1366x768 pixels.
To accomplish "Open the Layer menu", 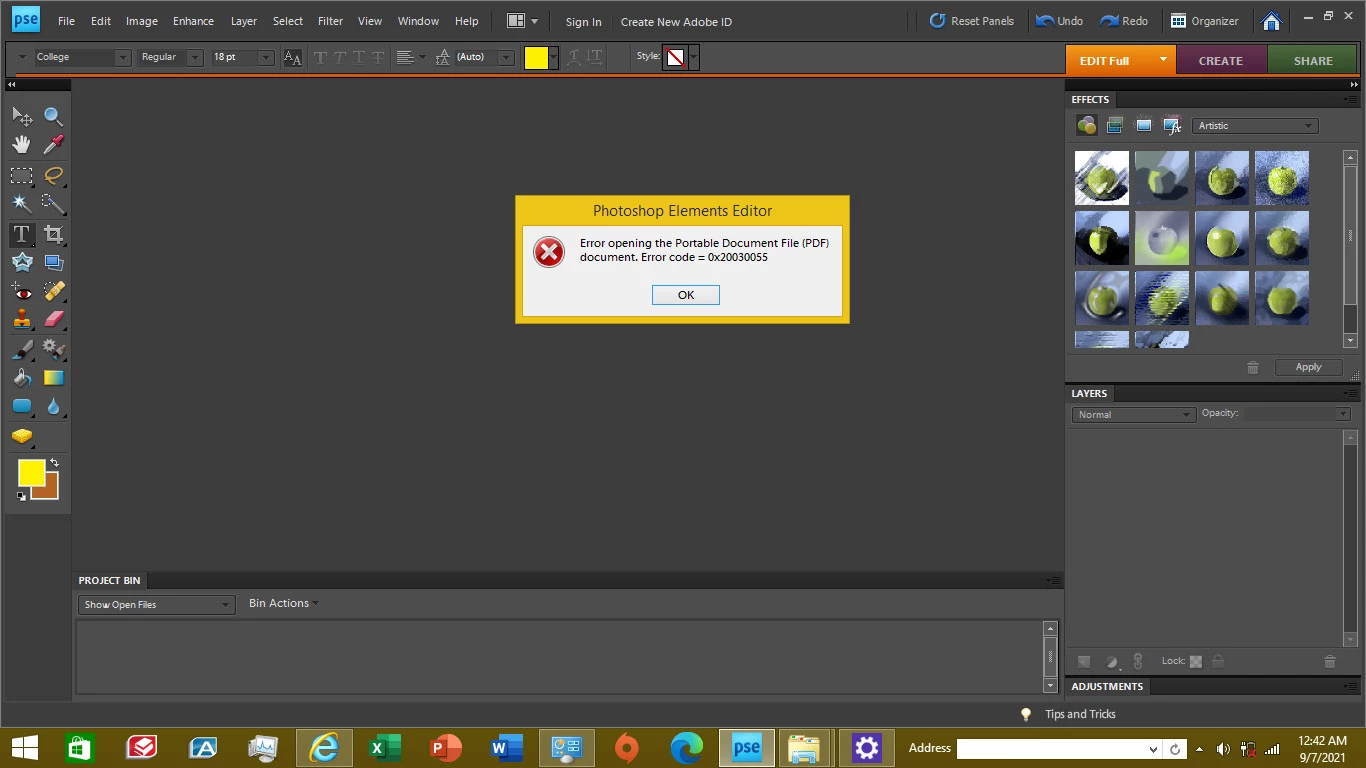I will tap(243, 21).
